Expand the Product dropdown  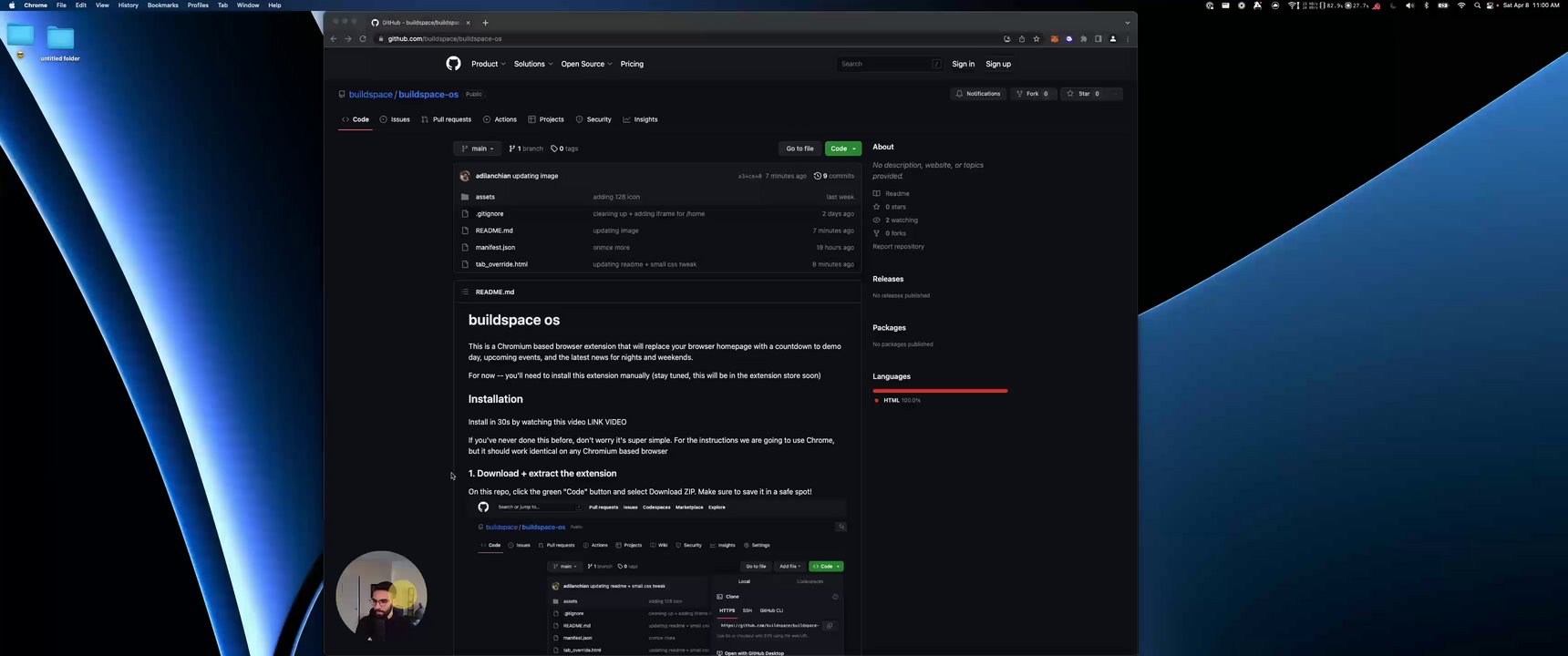(x=489, y=64)
